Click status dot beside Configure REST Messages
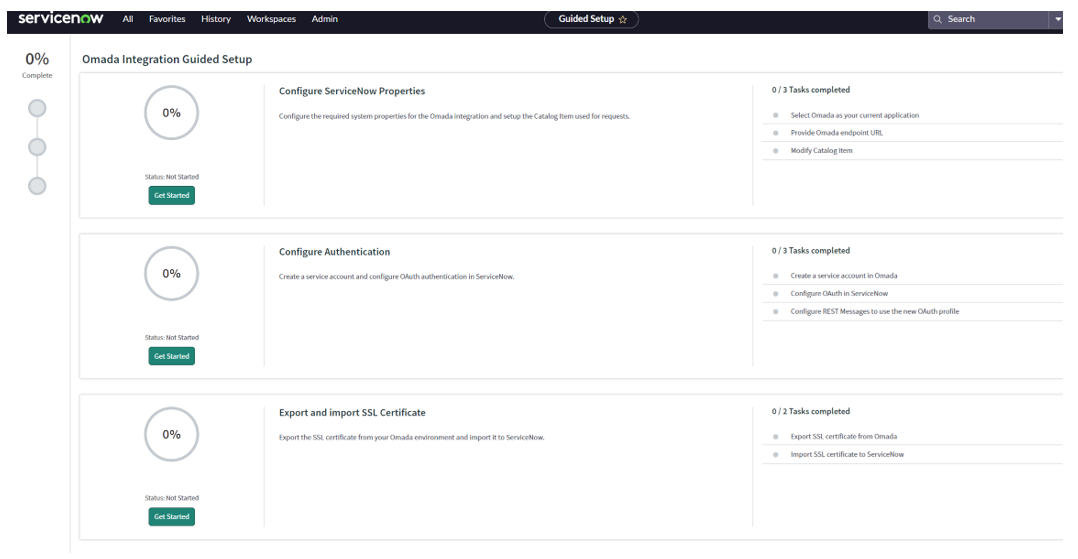The width and height of the screenshot is (1078, 559). (776, 311)
